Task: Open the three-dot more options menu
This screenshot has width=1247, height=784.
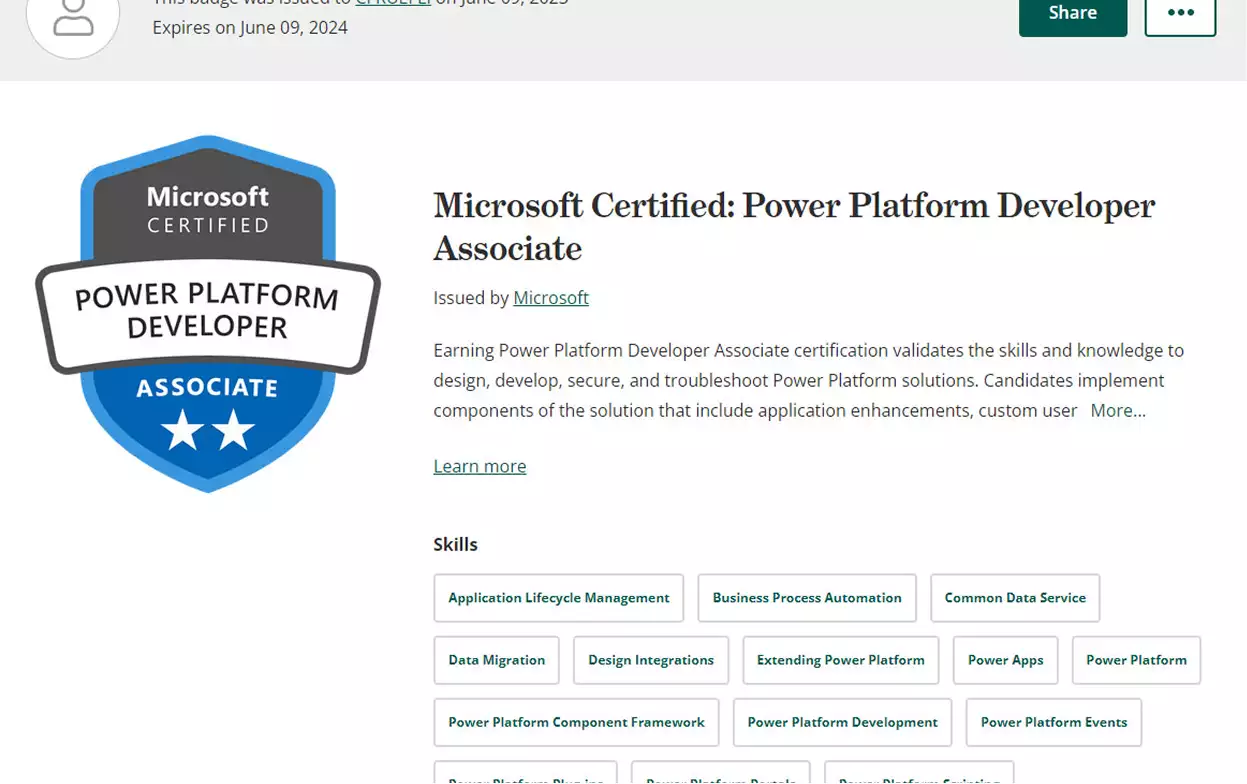Action: pyautogui.click(x=1180, y=14)
